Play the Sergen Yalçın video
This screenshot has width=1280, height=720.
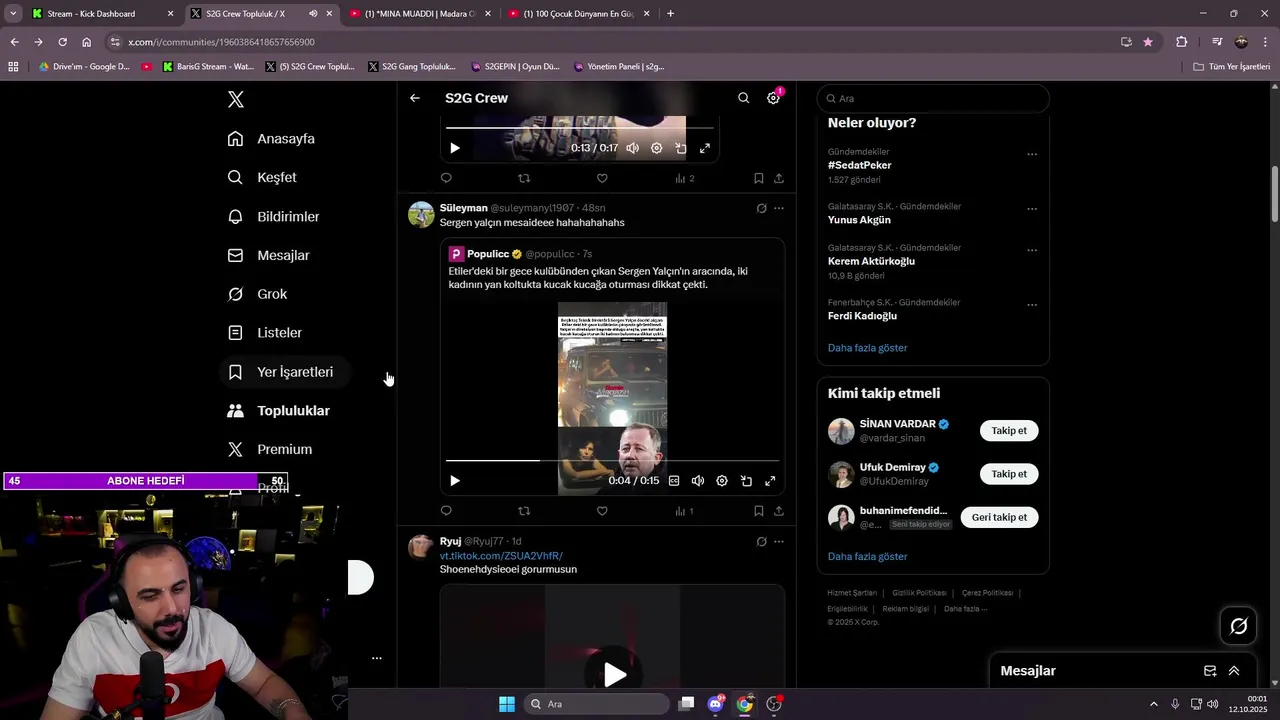[455, 481]
